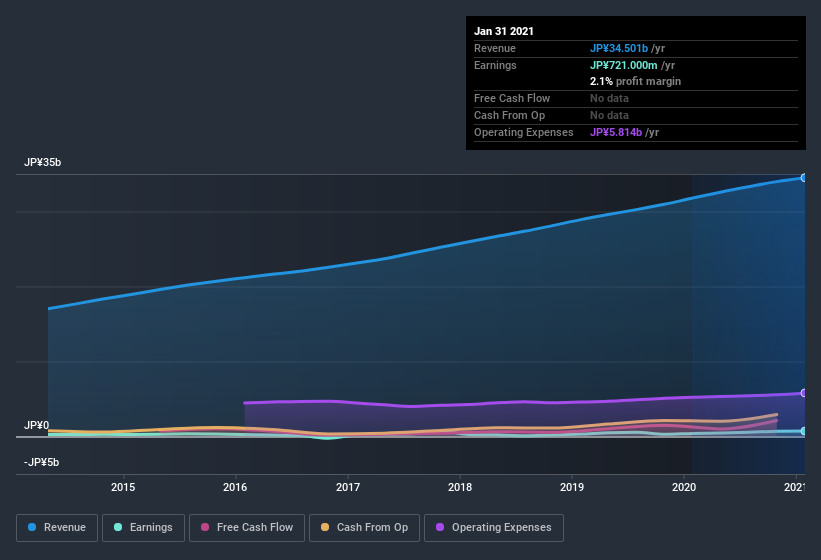This screenshot has height=560, width=821.
Task: Click the purple Operating Expenses legend dot
Action: click(x=440, y=527)
